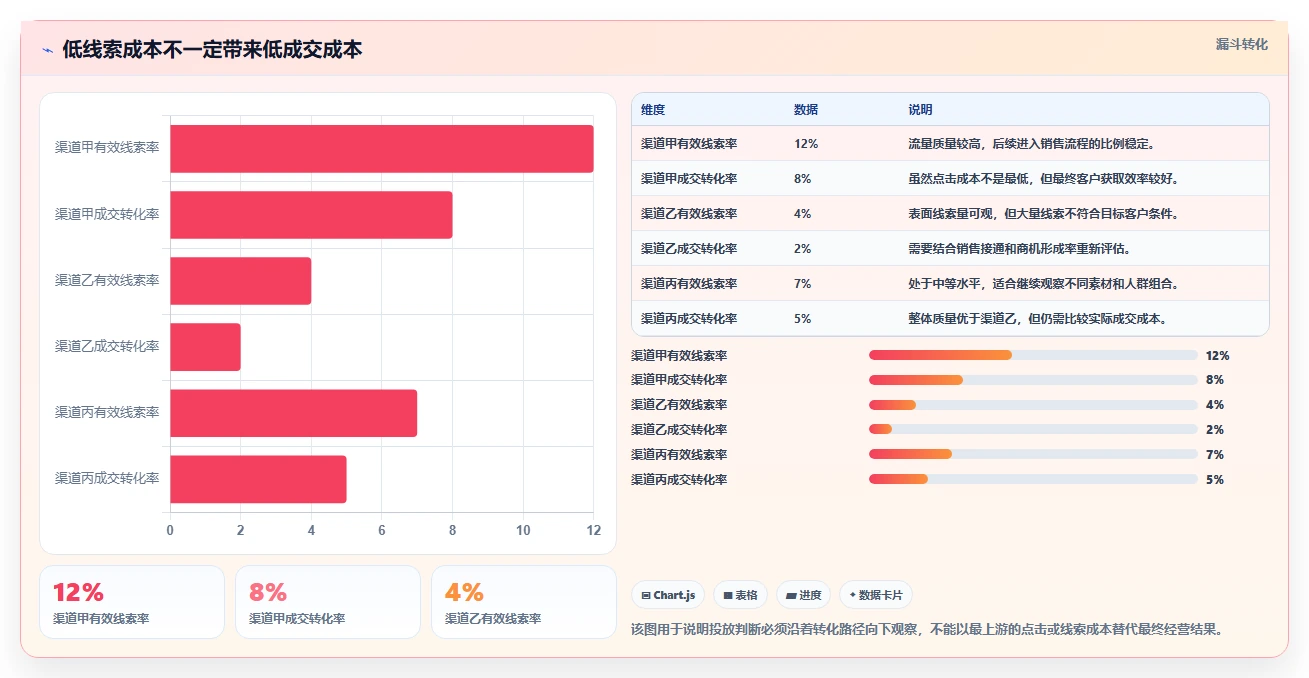Click the 数据卡片 chip
1309x678 pixels.
[875, 595]
